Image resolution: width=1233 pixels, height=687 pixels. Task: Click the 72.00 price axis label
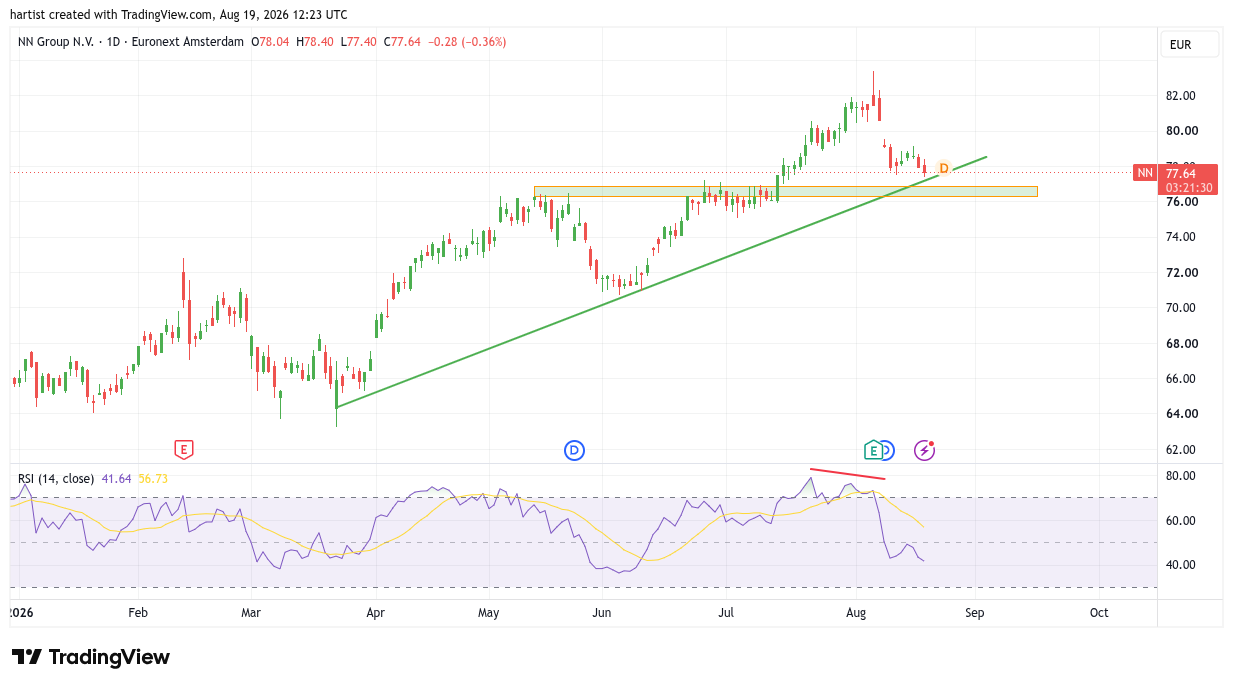(x=1182, y=273)
